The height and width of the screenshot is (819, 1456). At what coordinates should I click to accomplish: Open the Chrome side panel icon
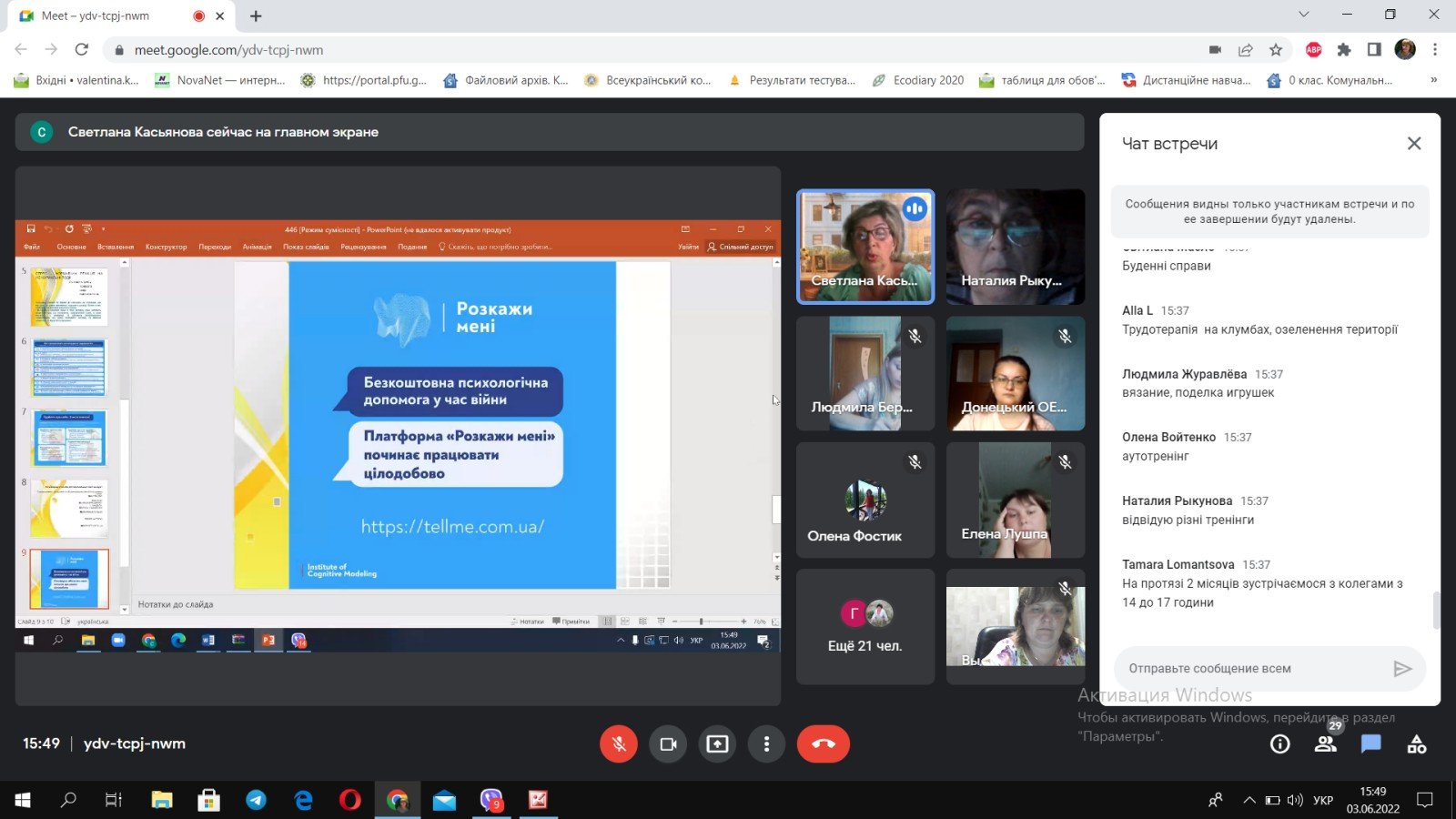click(x=1374, y=50)
